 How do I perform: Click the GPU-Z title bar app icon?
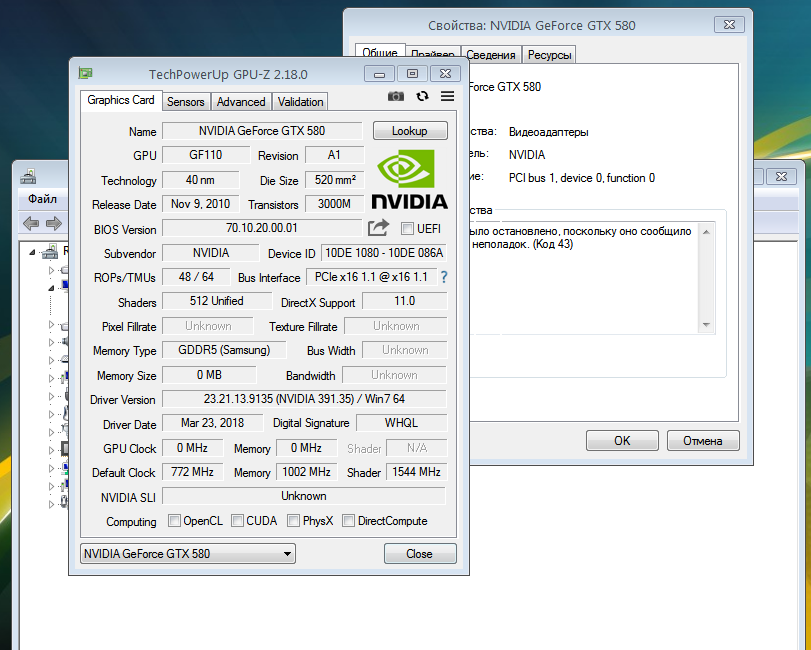click(x=85, y=73)
